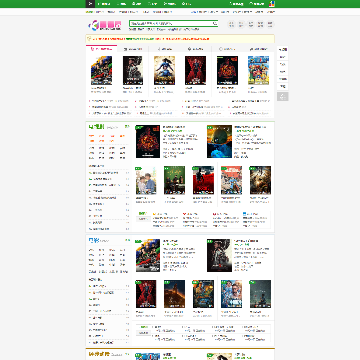
Task: Open the red Black Widow movie poster
Action: tap(196, 70)
